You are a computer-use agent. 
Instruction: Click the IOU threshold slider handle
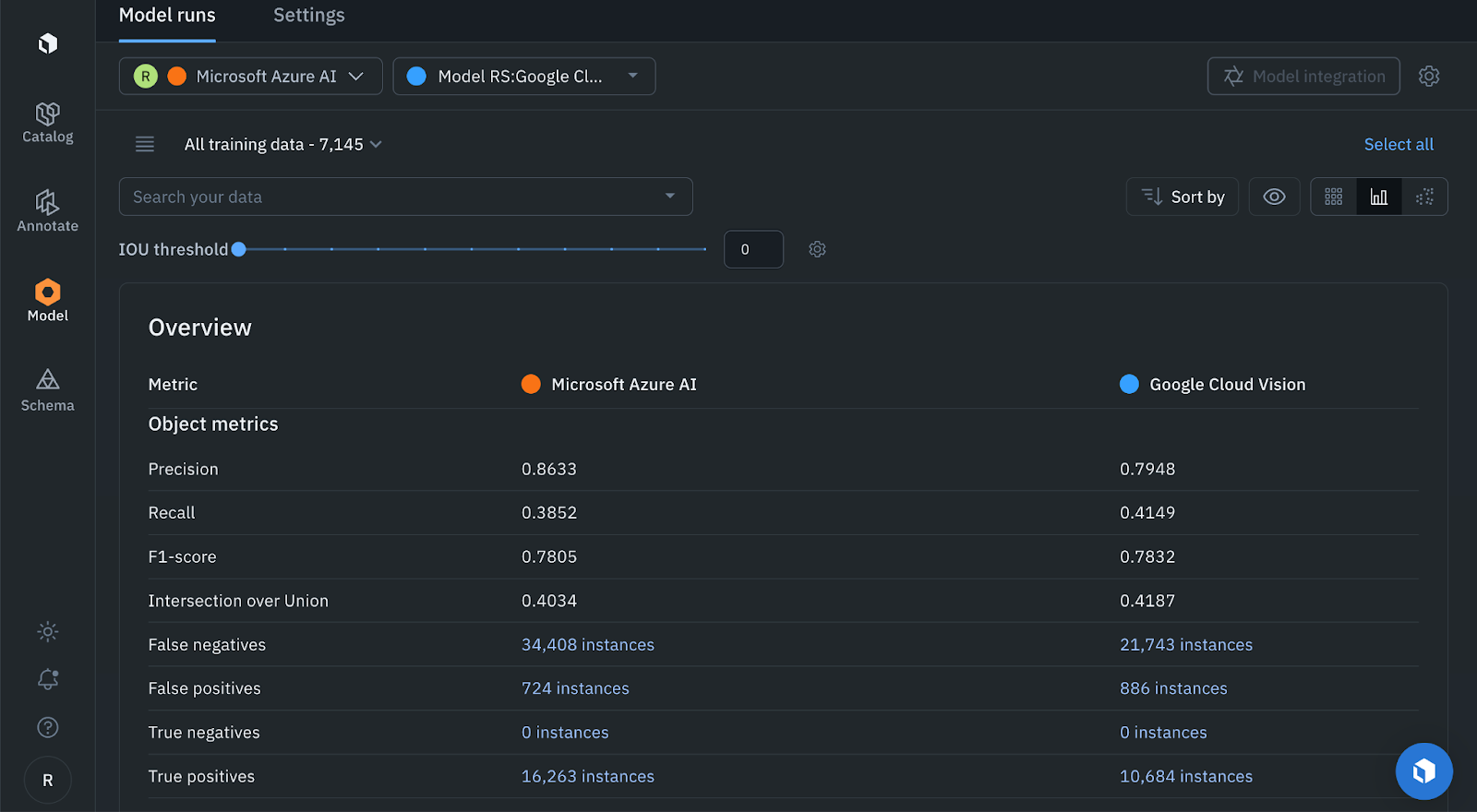(x=239, y=249)
